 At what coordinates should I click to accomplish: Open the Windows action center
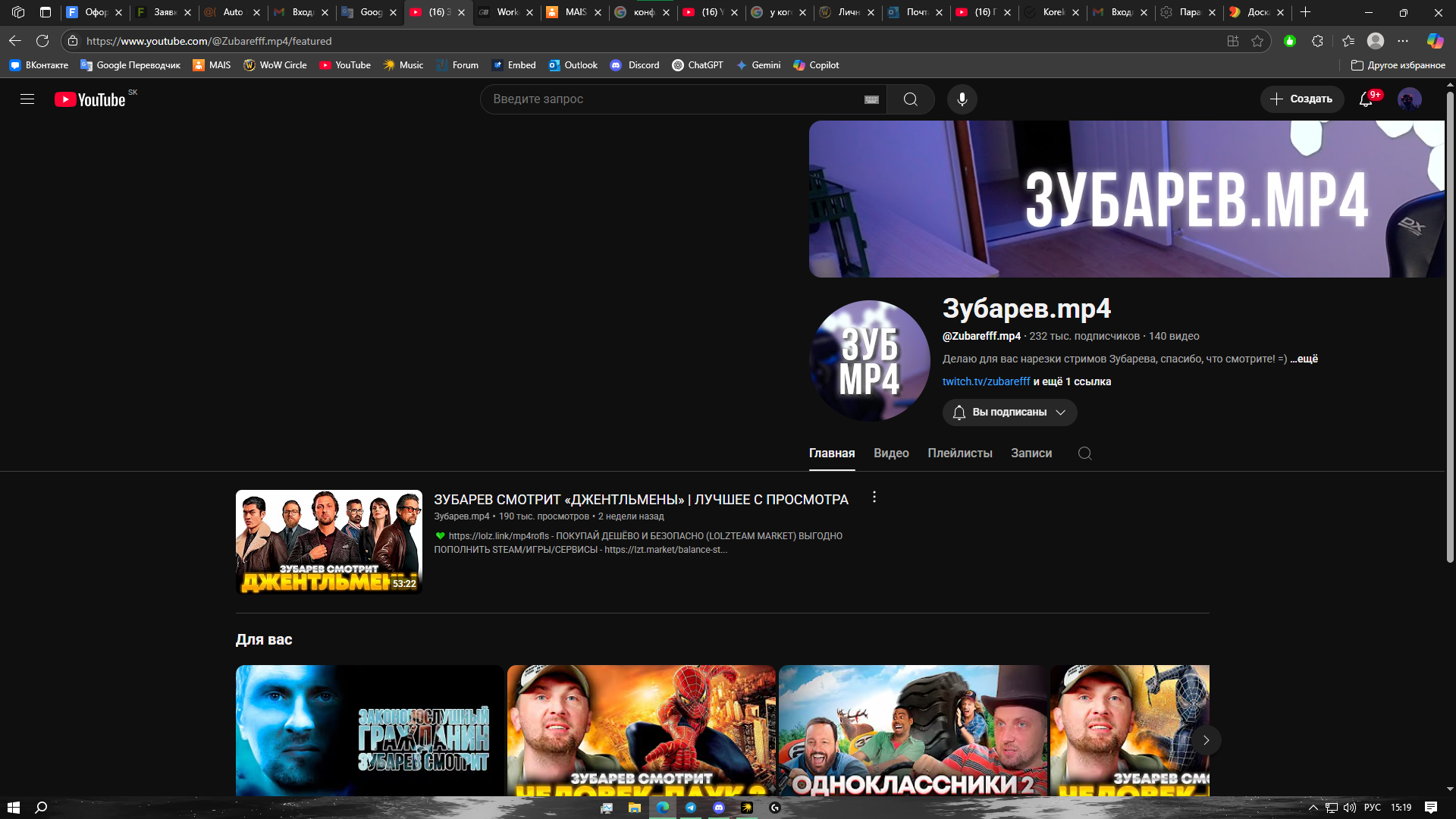click(1431, 808)
